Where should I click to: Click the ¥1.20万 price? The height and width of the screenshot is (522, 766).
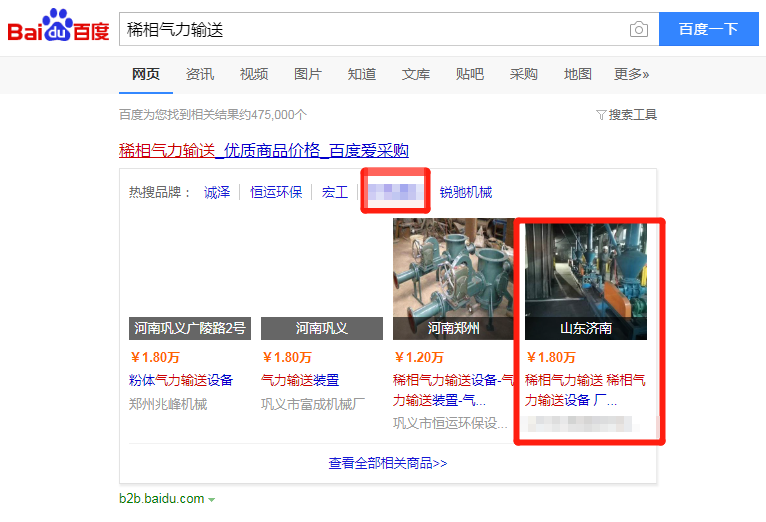(x=419, y=357)
